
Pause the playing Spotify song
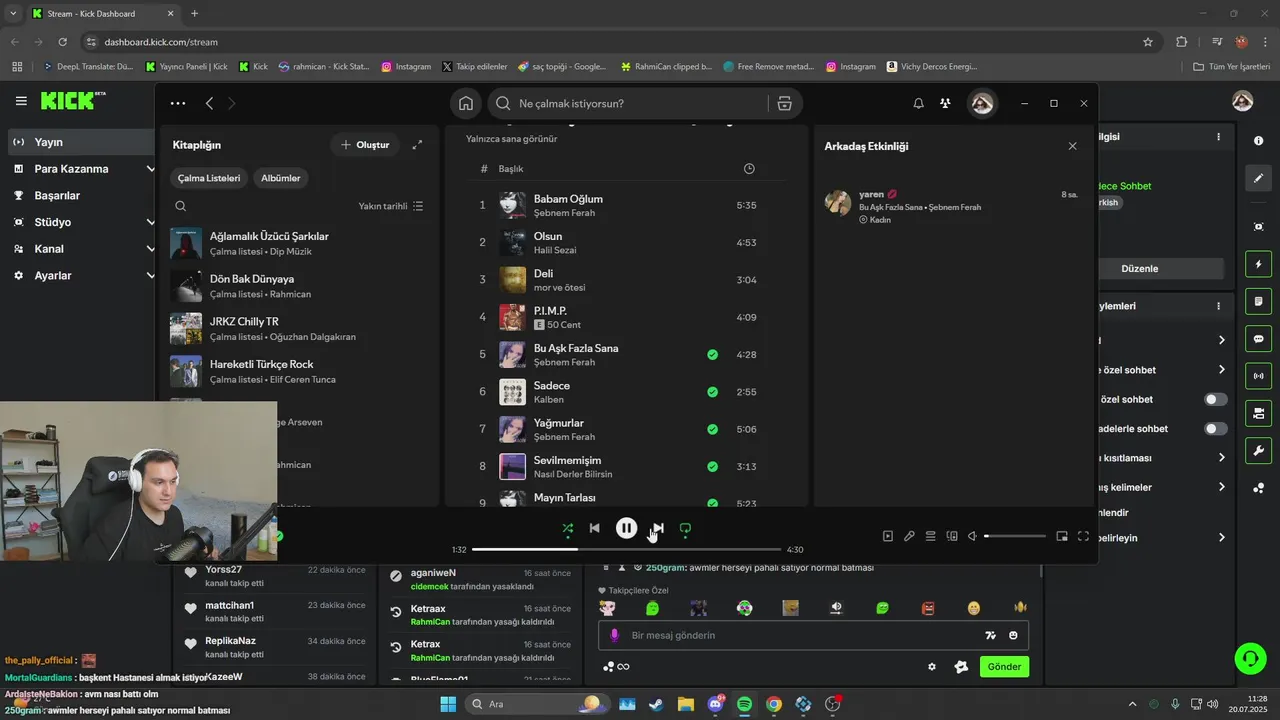pos(626,528)
